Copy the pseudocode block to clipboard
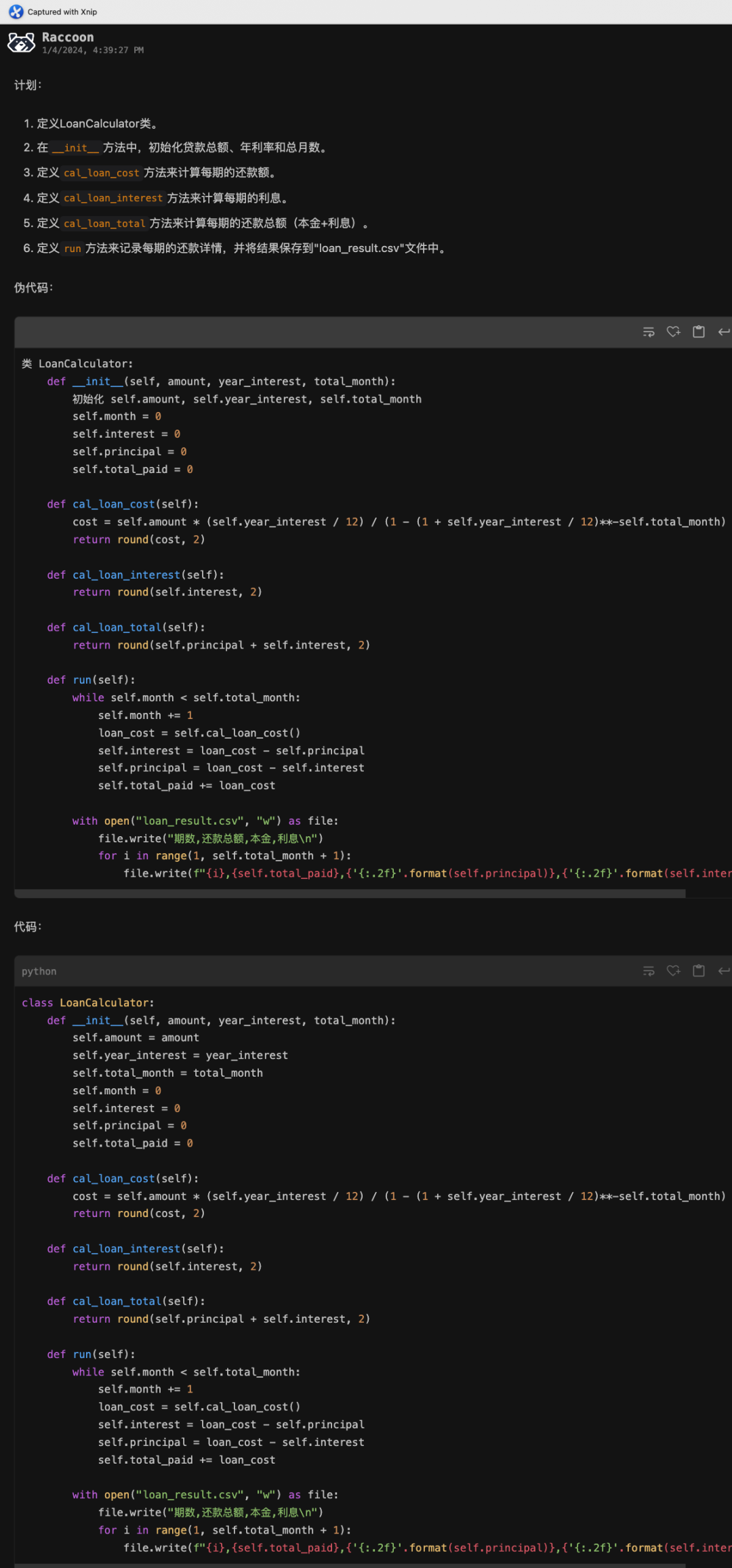The image size is (732, 1568). tap(698, 332)
